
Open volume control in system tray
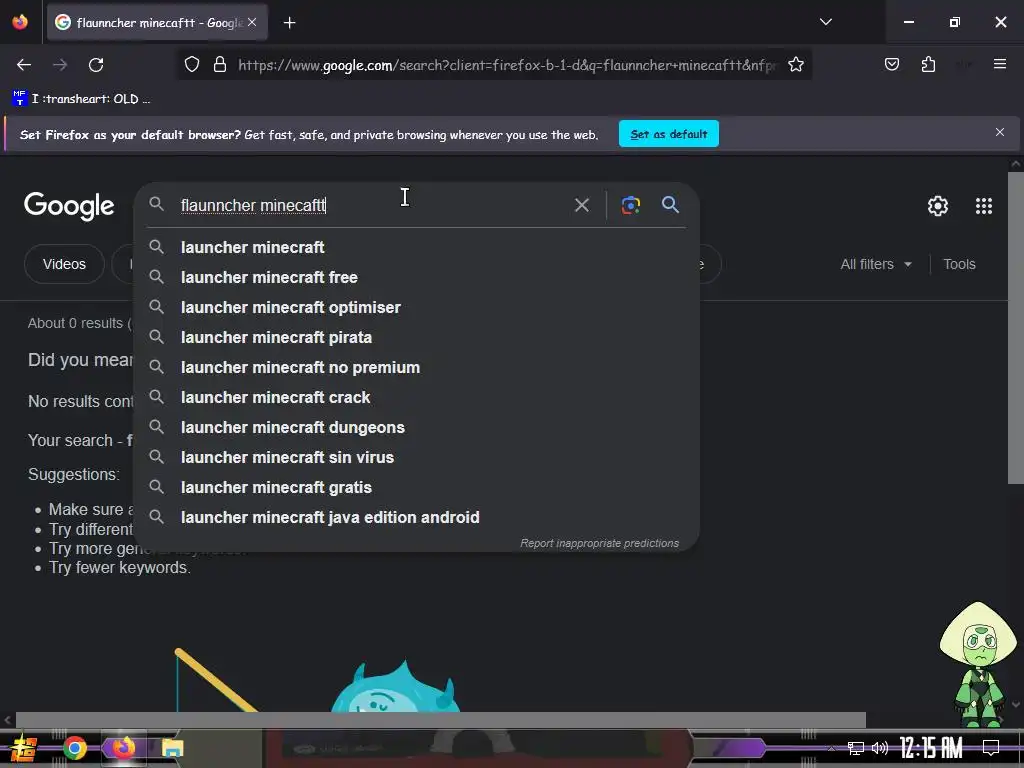[880, 748]
